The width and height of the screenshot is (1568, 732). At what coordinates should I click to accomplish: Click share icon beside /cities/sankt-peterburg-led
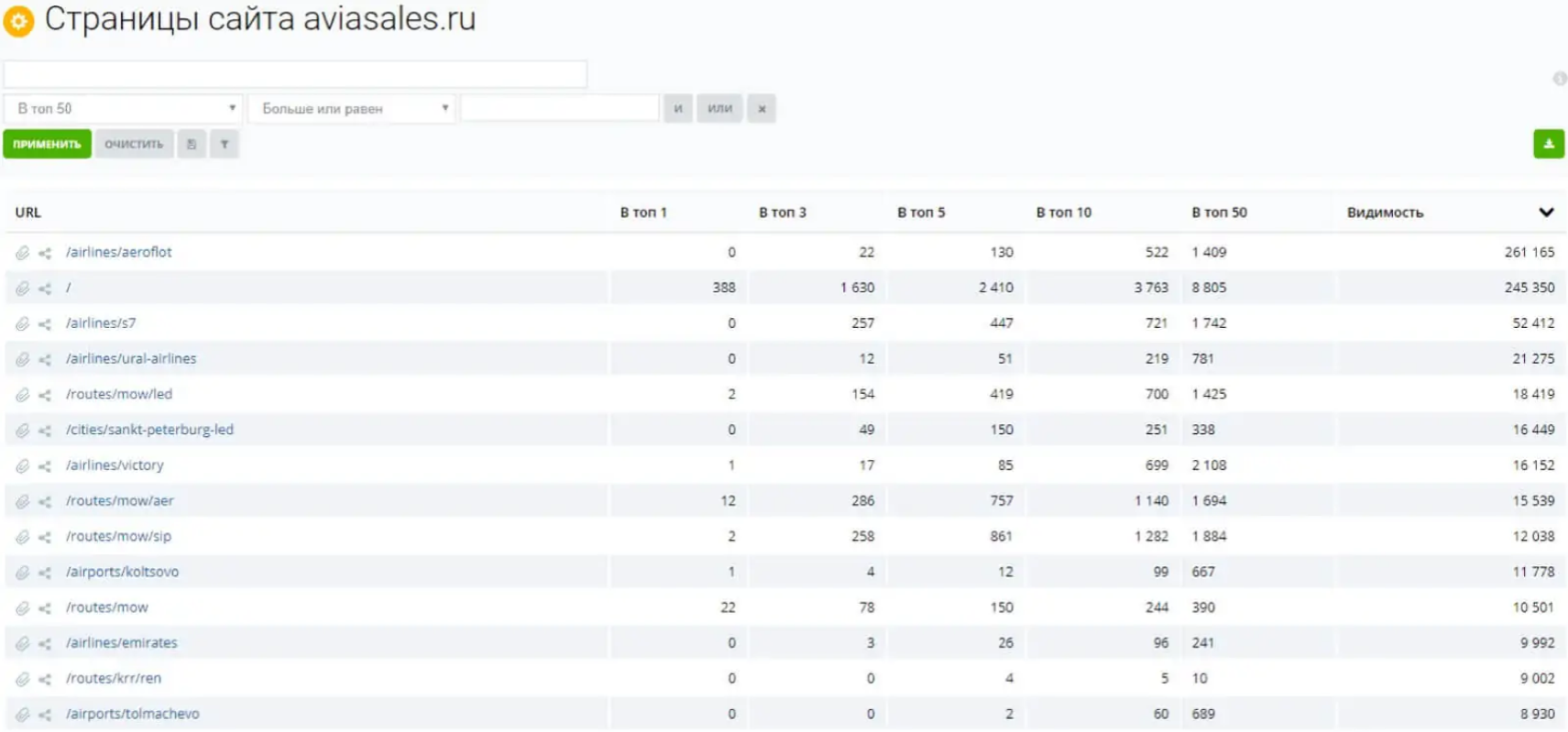tap(45, 431)
